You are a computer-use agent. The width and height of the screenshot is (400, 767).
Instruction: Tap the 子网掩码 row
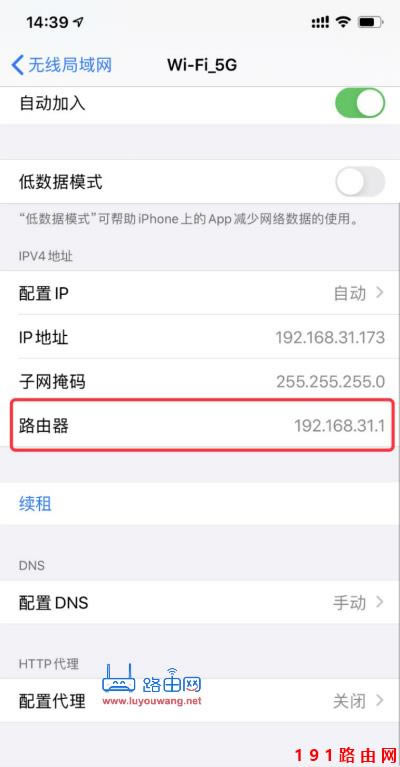tap(200, 381)
